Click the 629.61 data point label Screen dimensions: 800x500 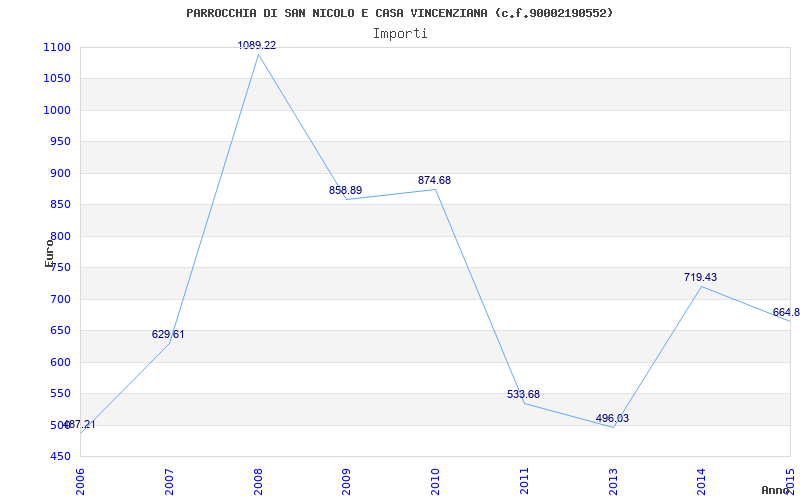click(168, 334)
